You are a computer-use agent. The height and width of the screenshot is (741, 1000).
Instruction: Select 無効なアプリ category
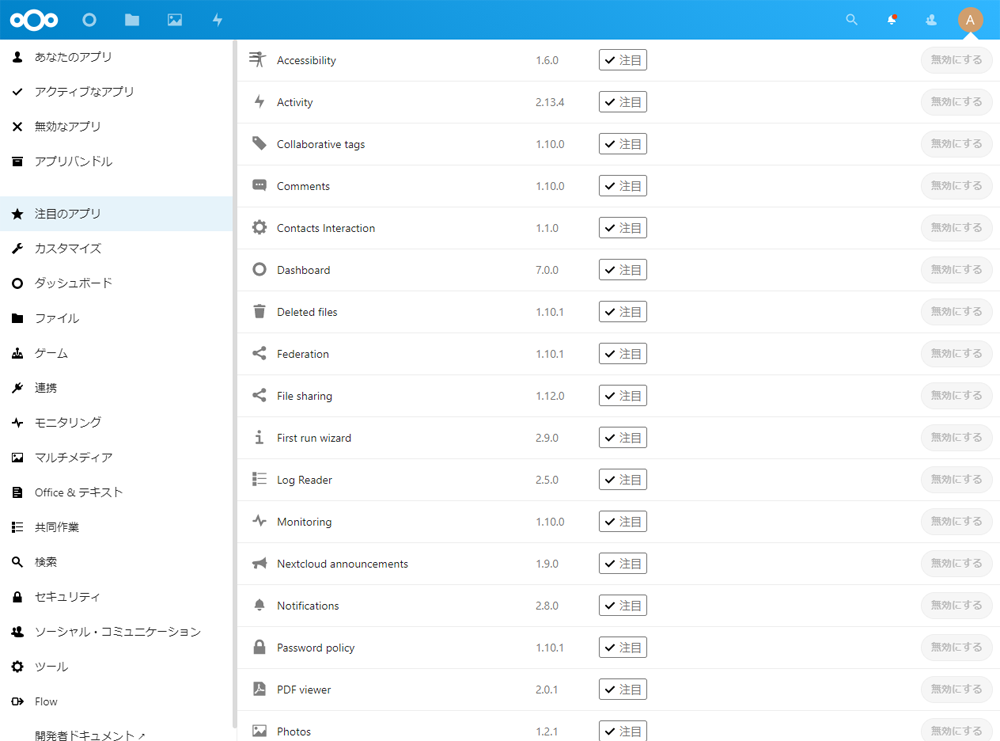tap(117, 126)
